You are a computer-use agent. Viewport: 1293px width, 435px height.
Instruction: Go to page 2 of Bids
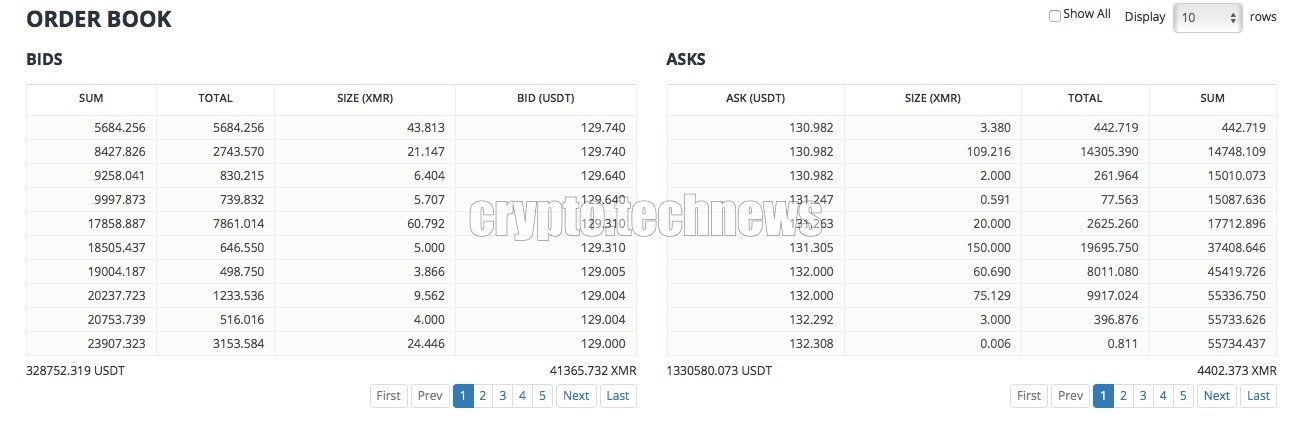pyautogui.click(x=482, y=396)
